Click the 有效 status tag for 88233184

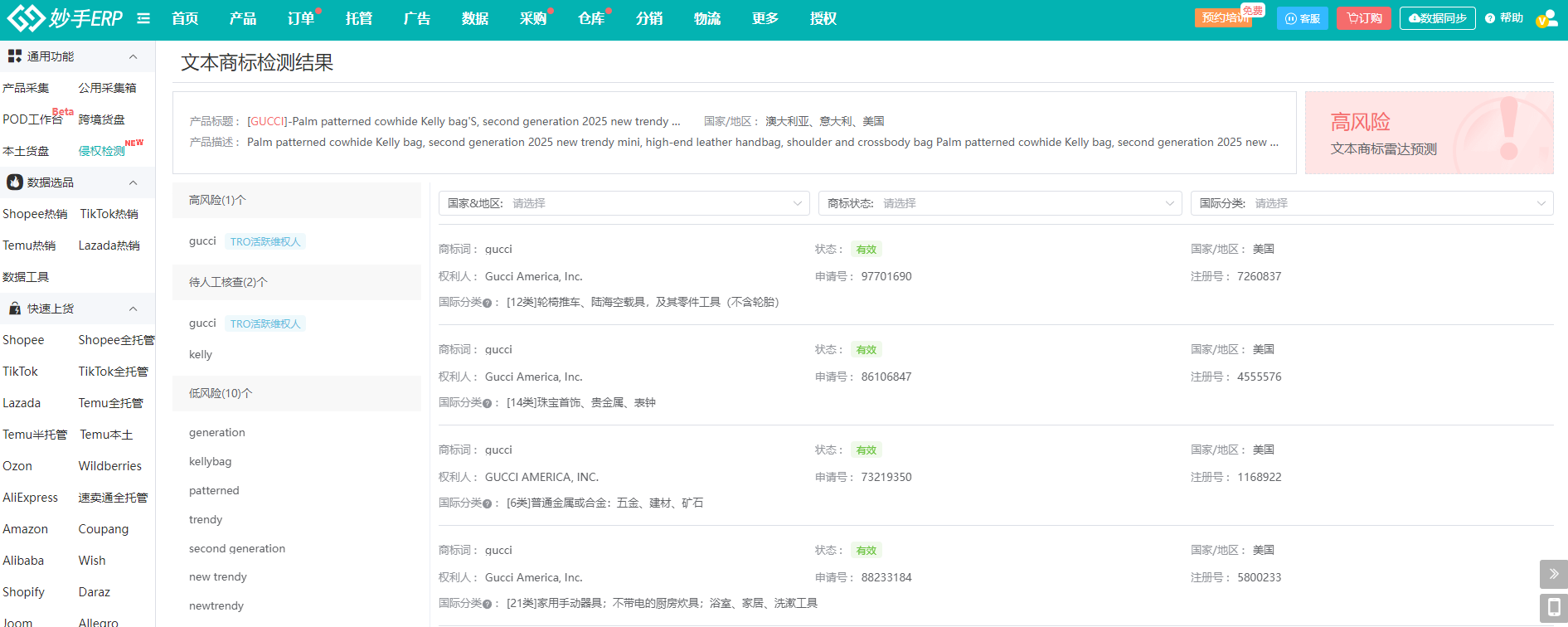pyautogui.click(x=867, y=551)
